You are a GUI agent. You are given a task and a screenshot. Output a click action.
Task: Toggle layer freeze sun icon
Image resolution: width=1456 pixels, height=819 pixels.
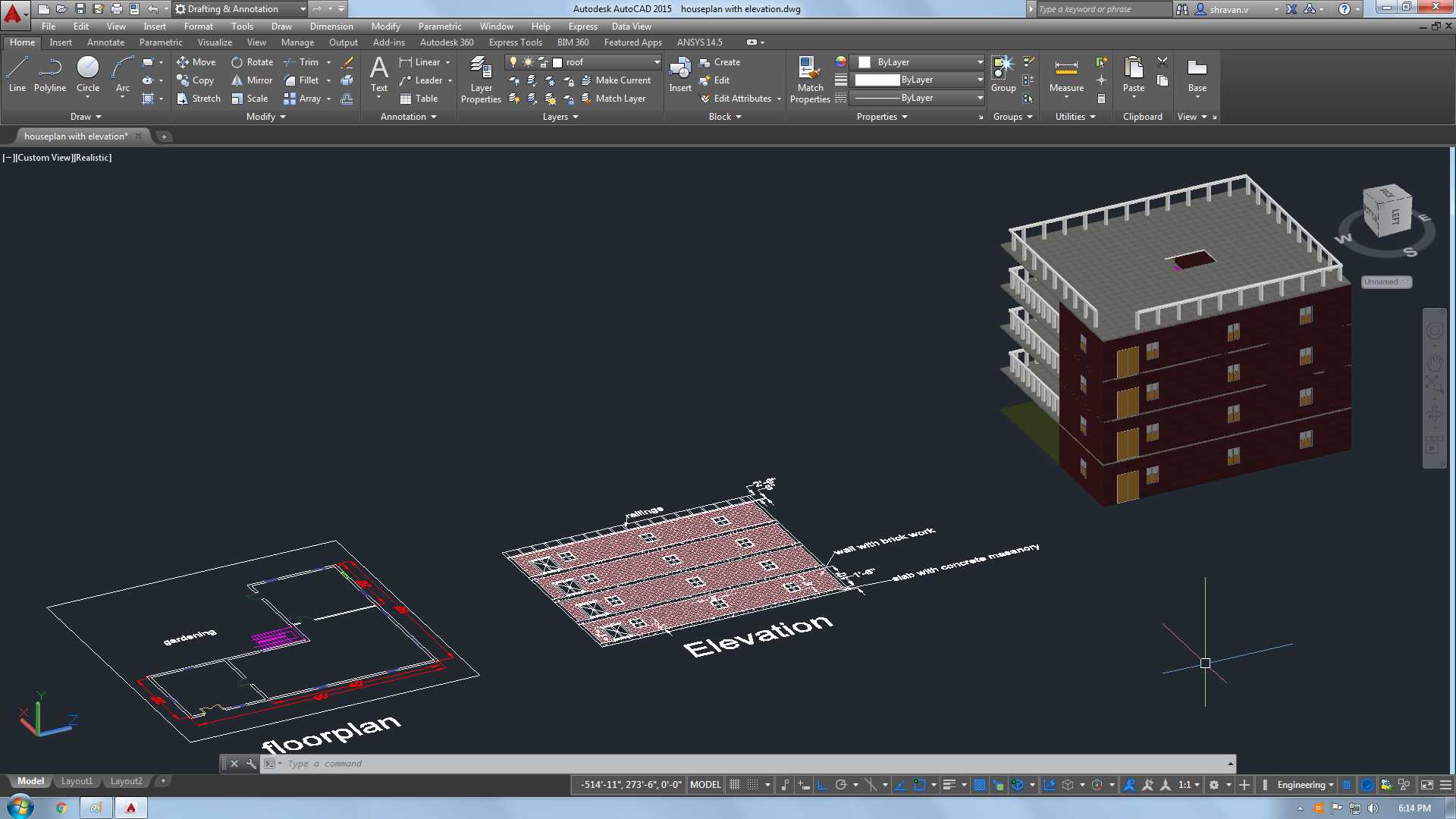528,62
